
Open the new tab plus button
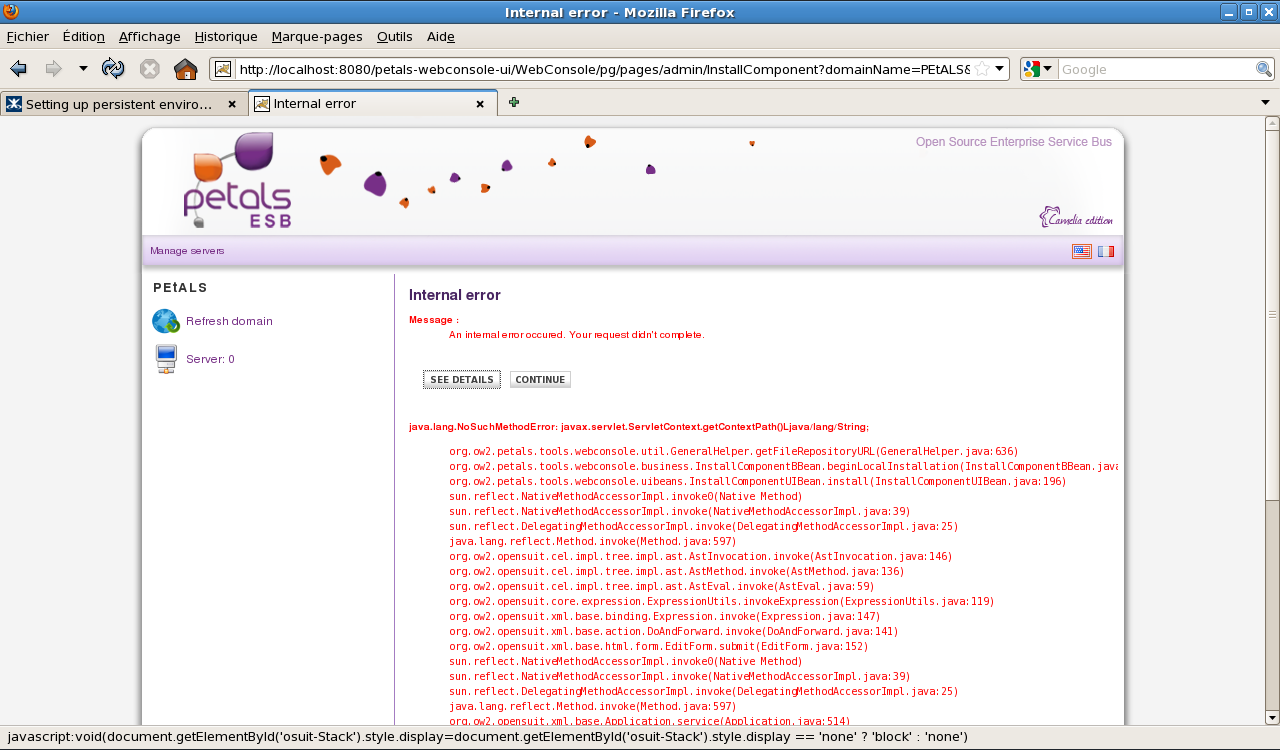click(x=514, y=103)
